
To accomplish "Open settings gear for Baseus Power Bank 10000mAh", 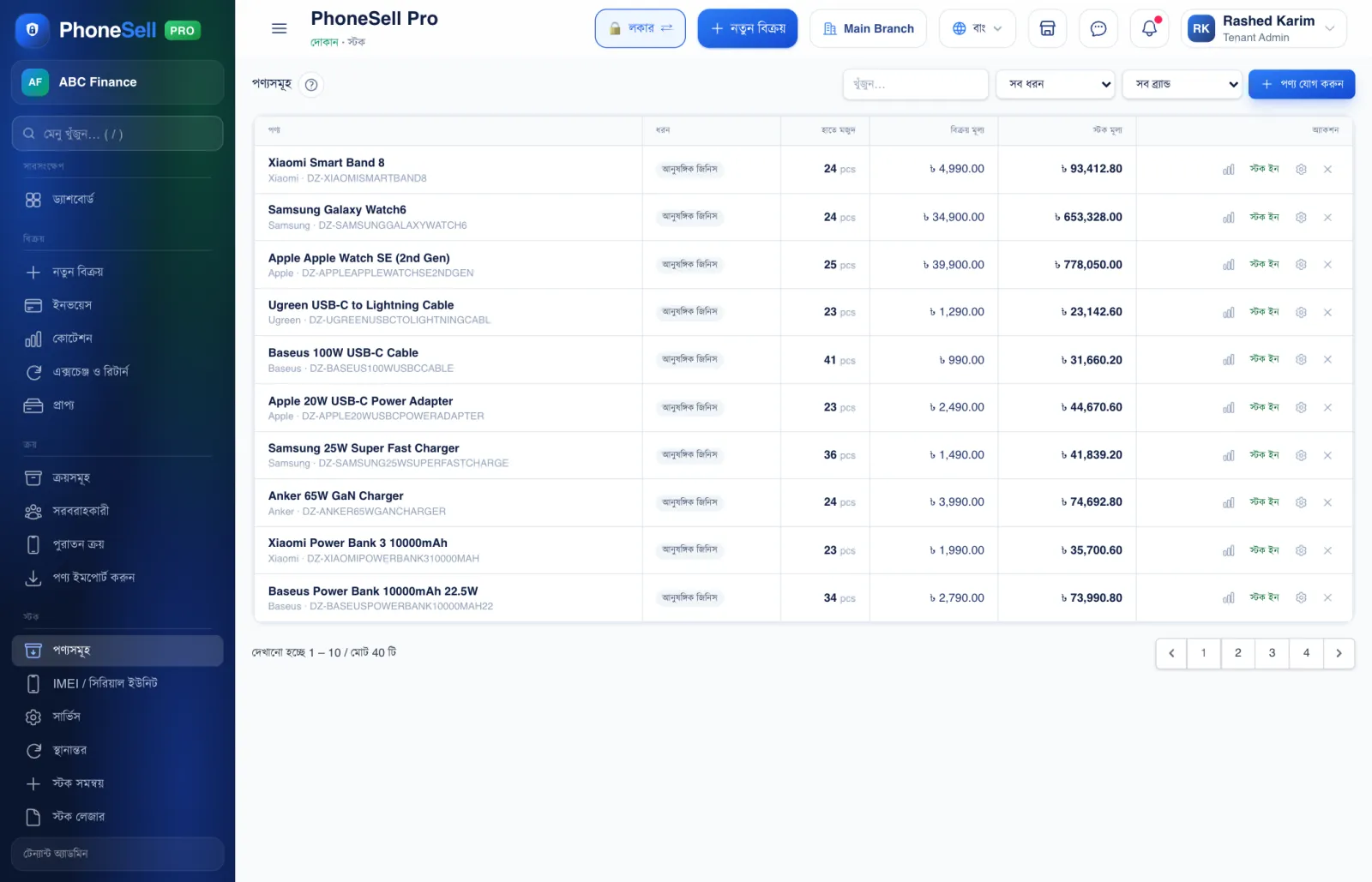I will tap(1301, 598).
